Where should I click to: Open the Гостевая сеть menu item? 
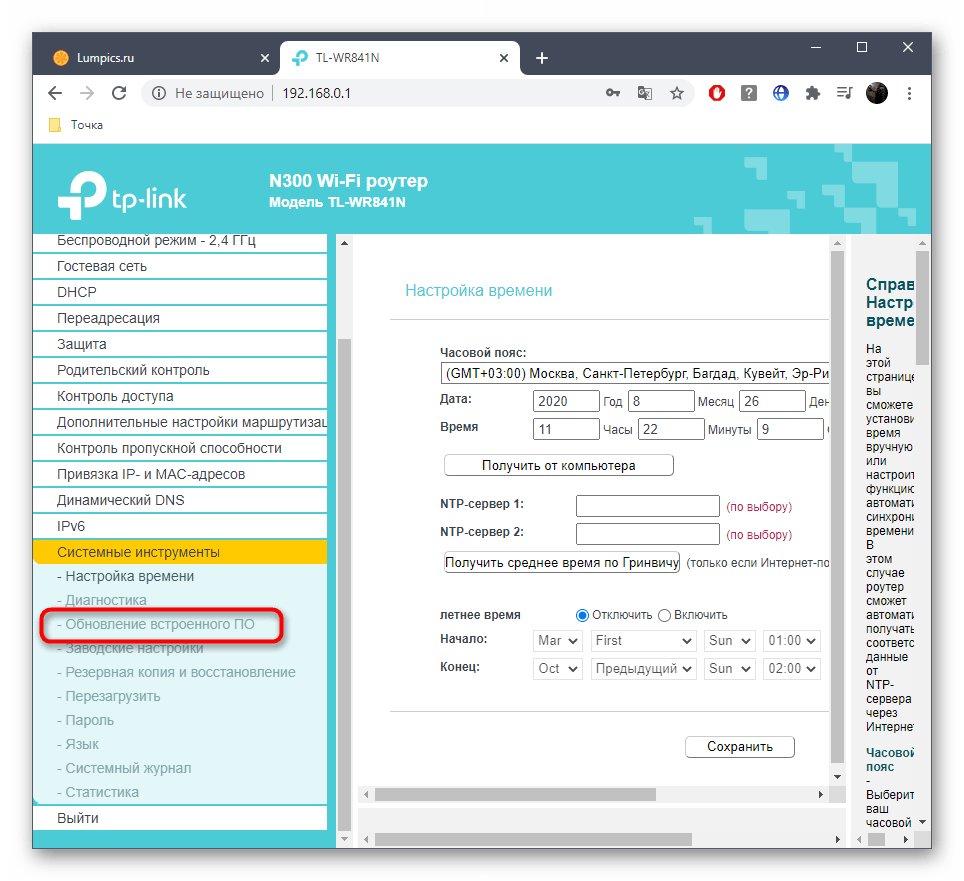(x=180, y=267)
